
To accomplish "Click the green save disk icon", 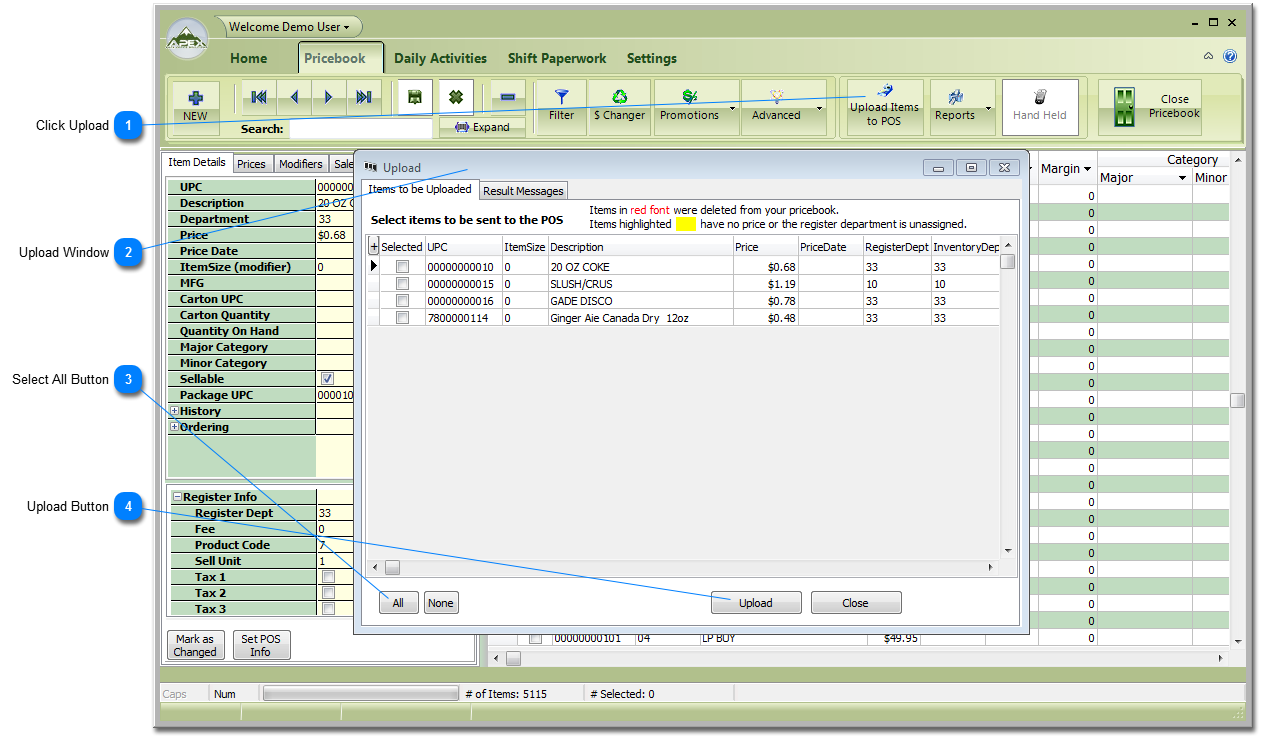I will 414,97.
